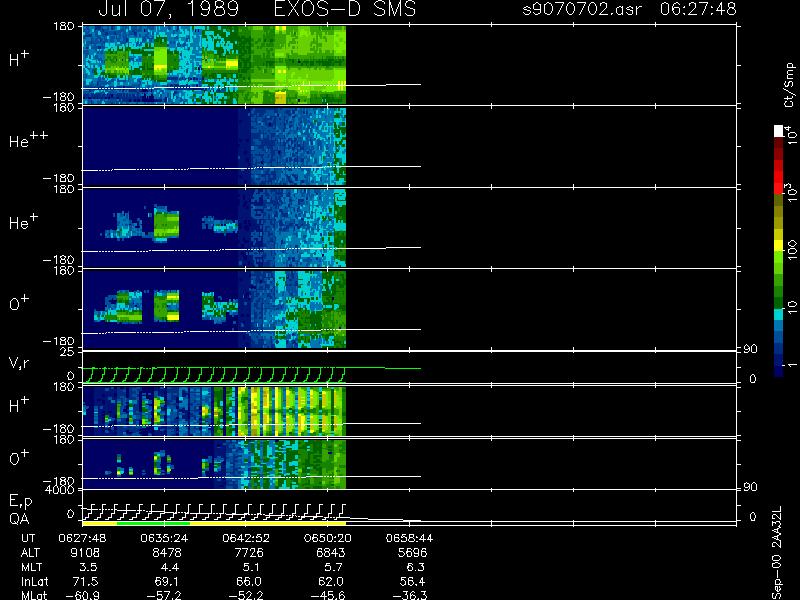The height and width of the screenshot is (600, 800).
Task: Click the "QA" label
Action: (19, 519)
